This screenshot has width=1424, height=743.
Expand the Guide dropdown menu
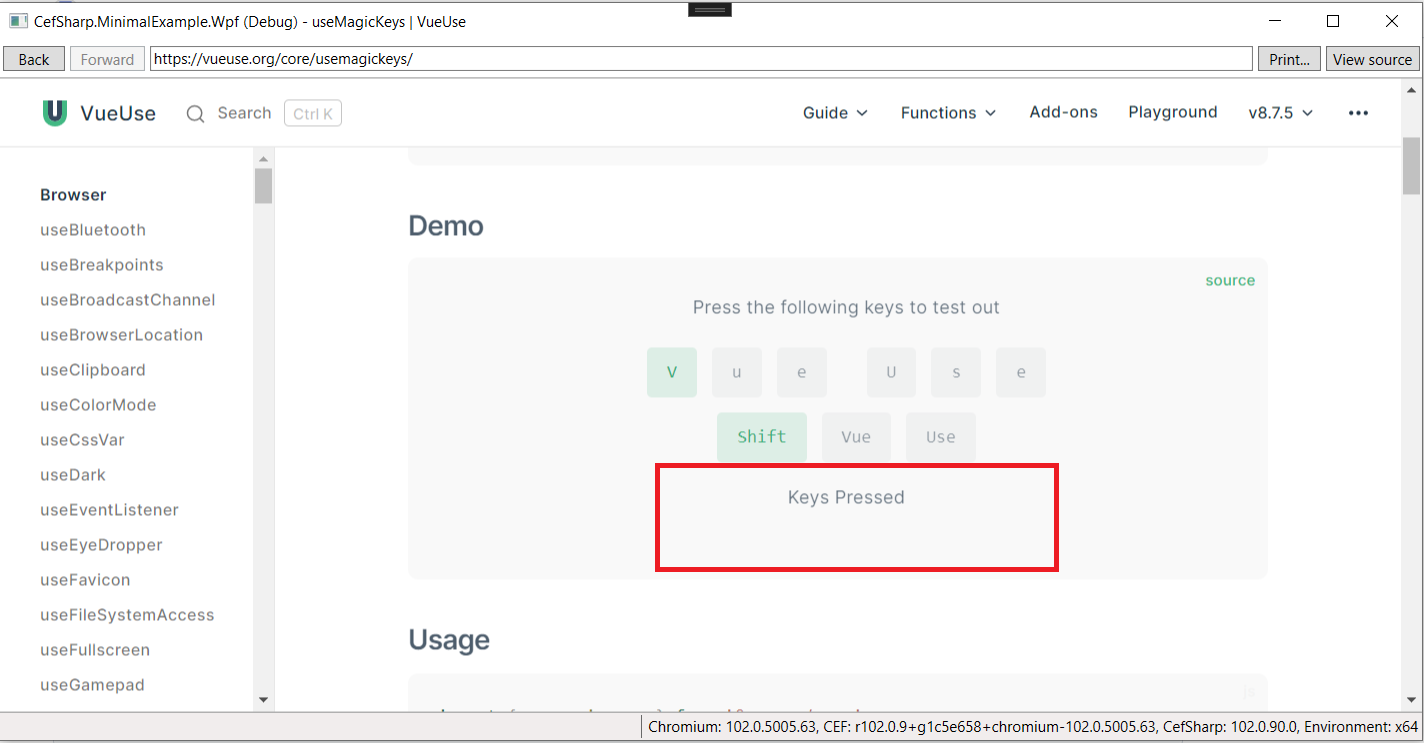(835, 113)
